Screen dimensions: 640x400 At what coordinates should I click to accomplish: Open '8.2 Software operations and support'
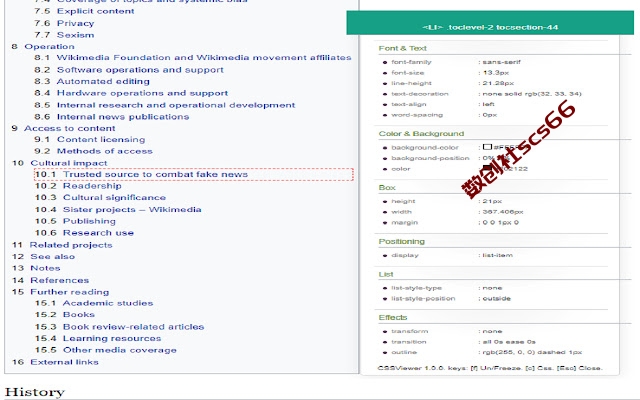[129, 70]
